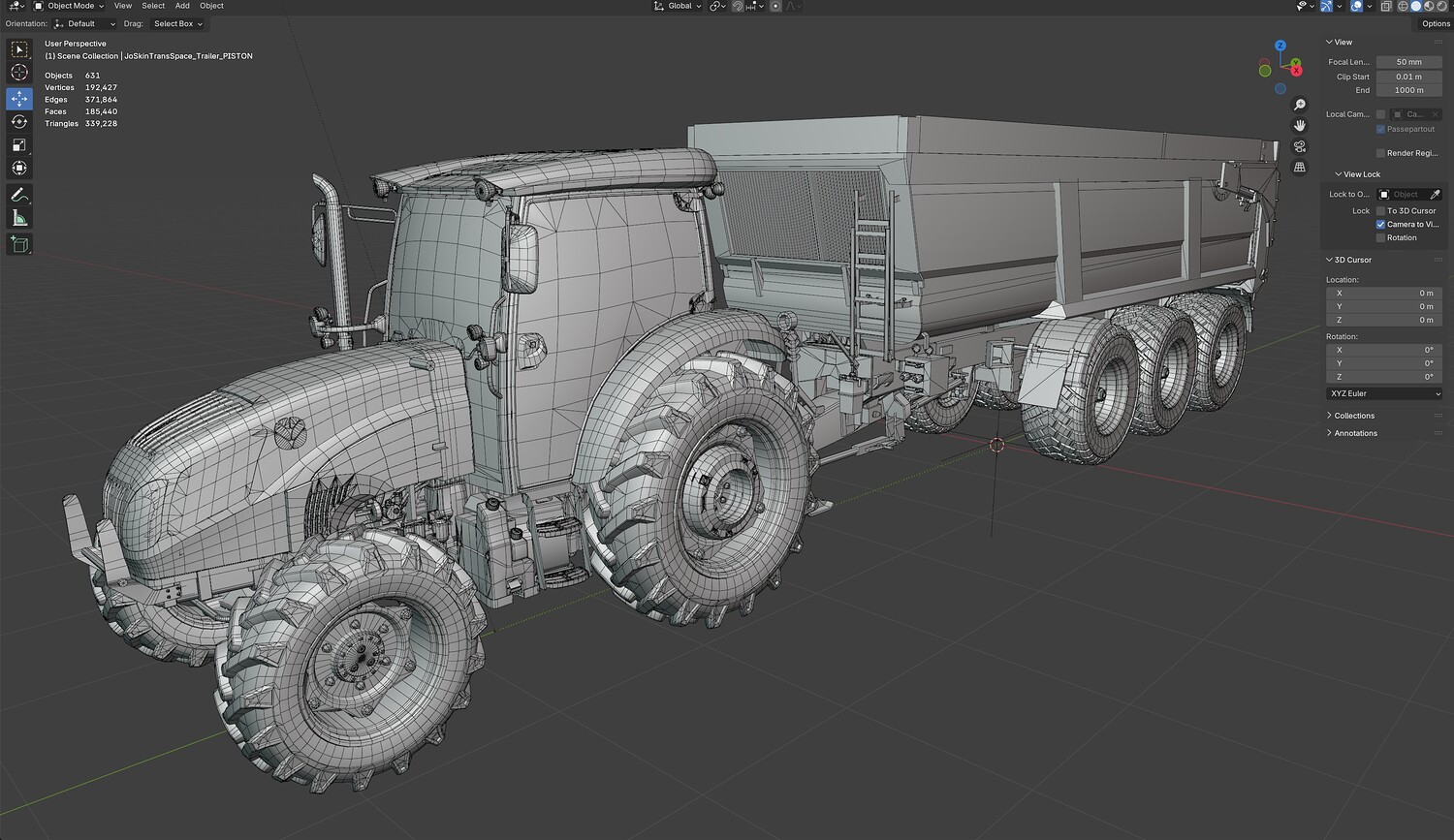Open the Select menu
Screen dimensions: 1454x840
coord(153,6)
